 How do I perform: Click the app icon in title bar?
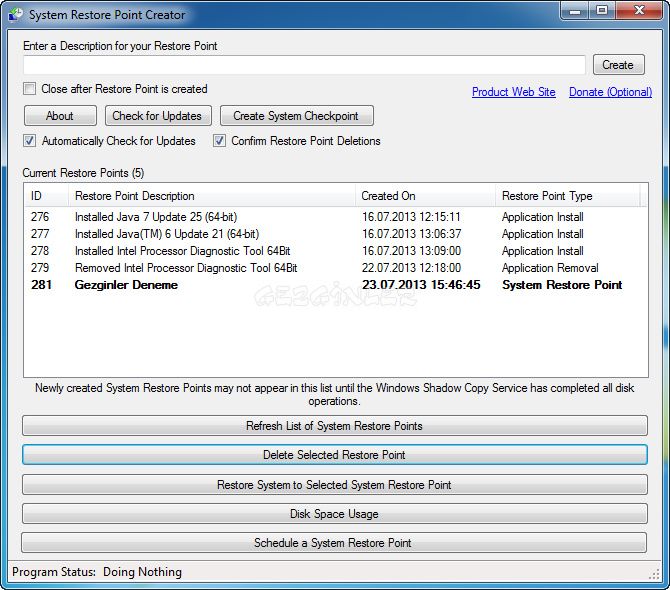click(16, 15)
